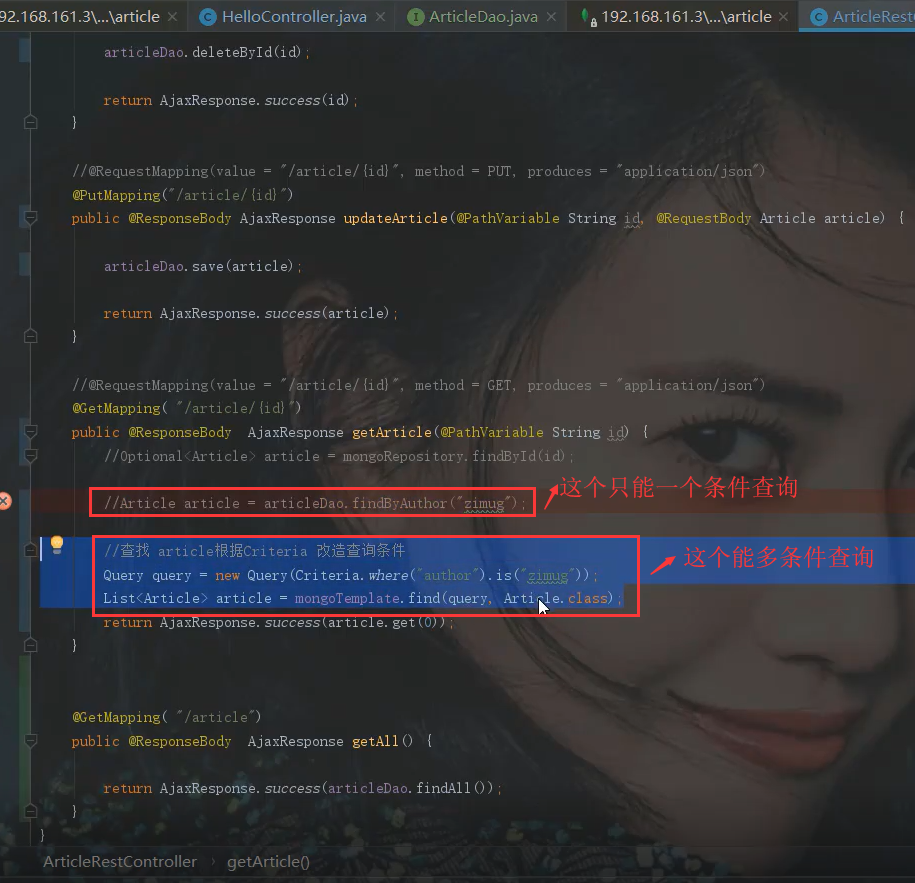Close the ArticleDao.java tab

coord(551,17)
